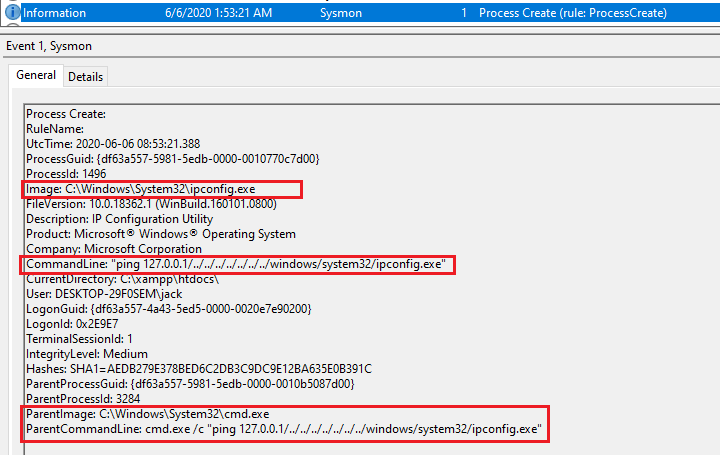Click the ParentImage cmd.exe path line
Image resolution: width=720 pixels, height=455 pixels.
tap(147, 414)
